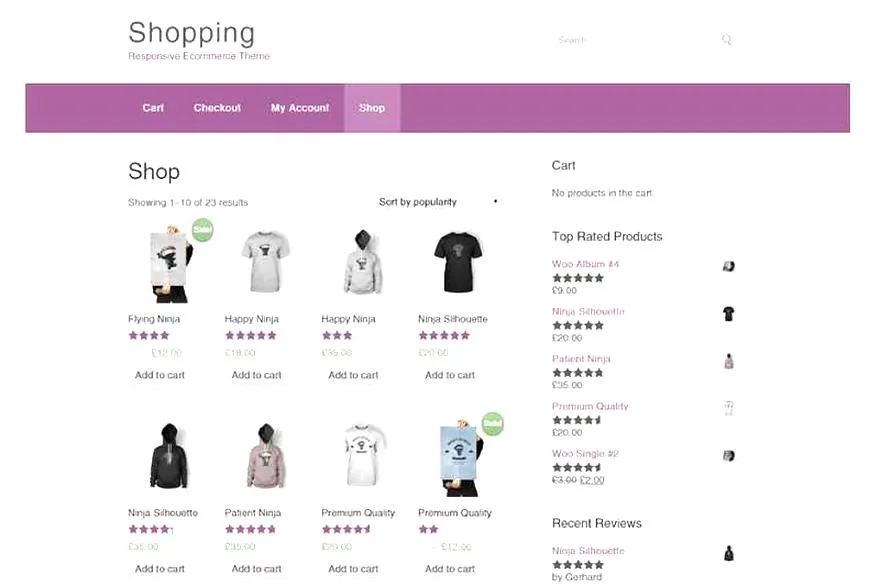This screenshot has width=880, height=586.
Task: Open the Happy Ninja white t-shirt image
Action: pos(266,261)
